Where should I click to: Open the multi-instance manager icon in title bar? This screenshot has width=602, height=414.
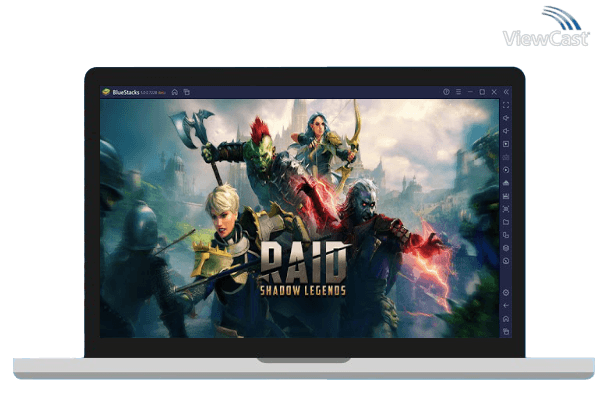(187, 92)
